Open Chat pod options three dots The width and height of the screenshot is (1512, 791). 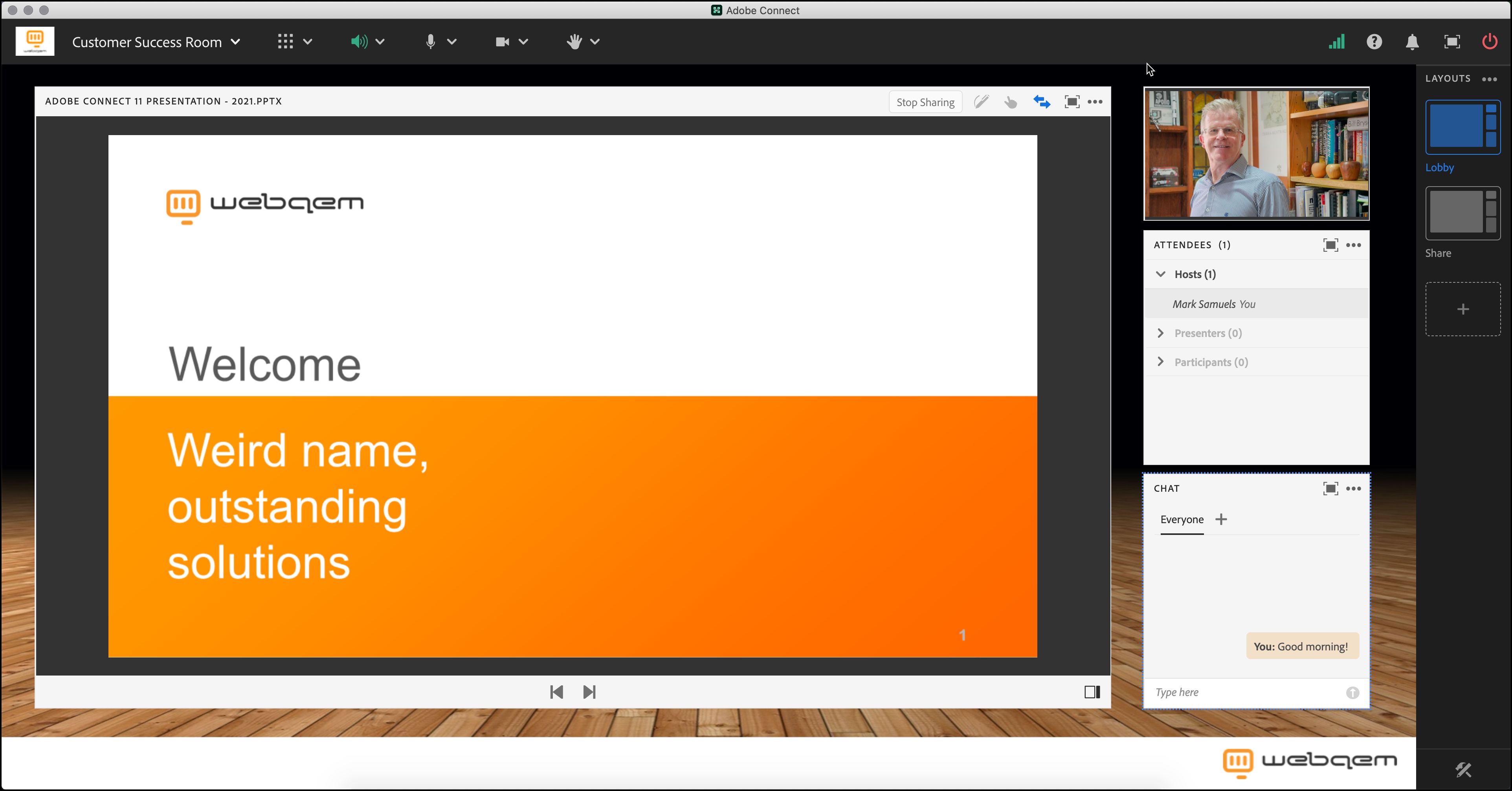click(1354, 488)
